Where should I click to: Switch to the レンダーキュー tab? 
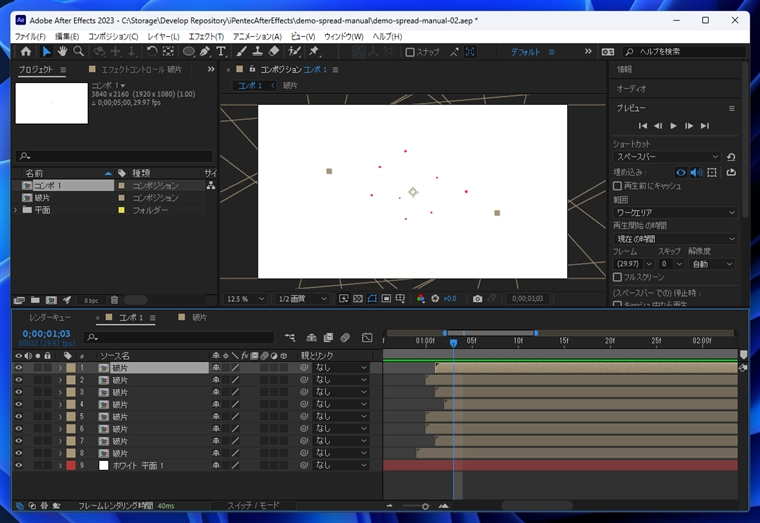pyautogui.click(x=50, y=317)
